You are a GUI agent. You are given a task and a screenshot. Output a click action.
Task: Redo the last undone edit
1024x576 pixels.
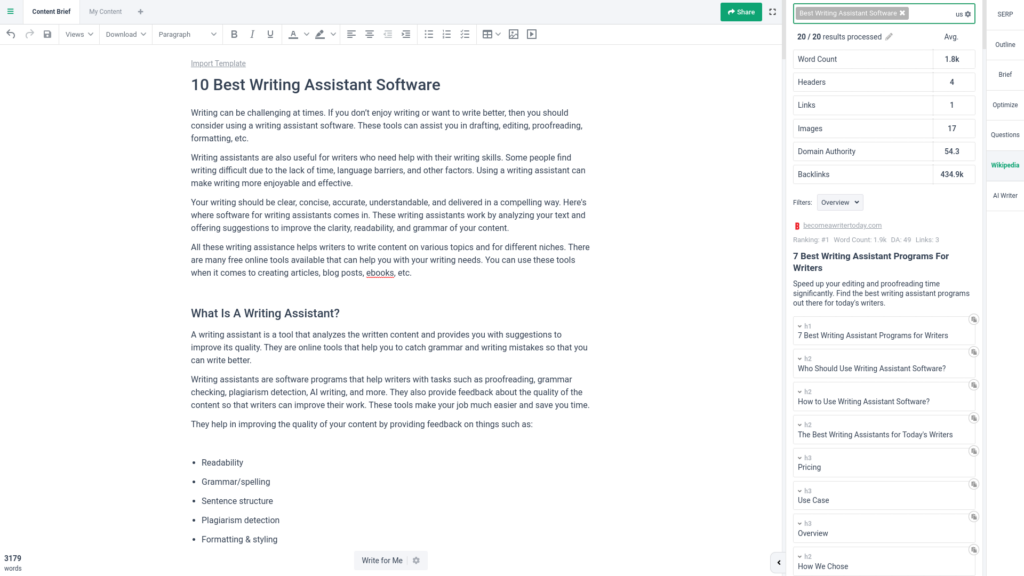[29, 34]
